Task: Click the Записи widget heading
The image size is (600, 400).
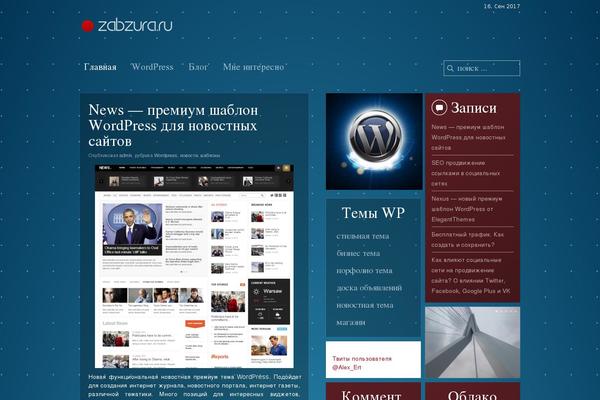Action: [x=474, y=108]
